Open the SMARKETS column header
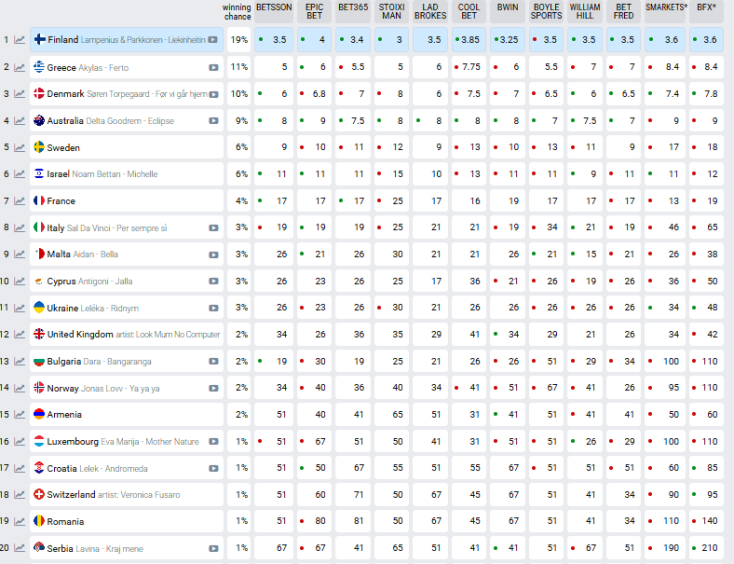Image resolution: width=734 pixels, height=564 pixels. [x=665, y=7]
